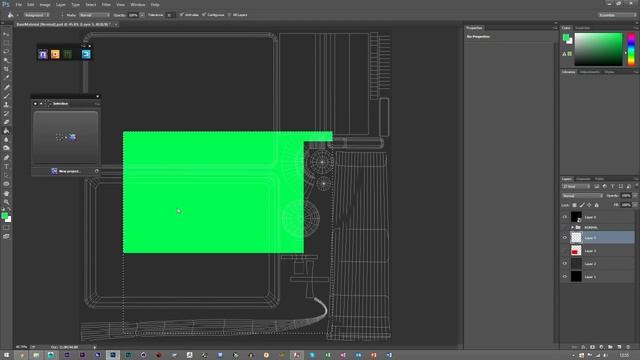Click the dark green plugin icon
The height and width of the screenshot is (360, 640).
pyautogui.click(x=68, y=54)
